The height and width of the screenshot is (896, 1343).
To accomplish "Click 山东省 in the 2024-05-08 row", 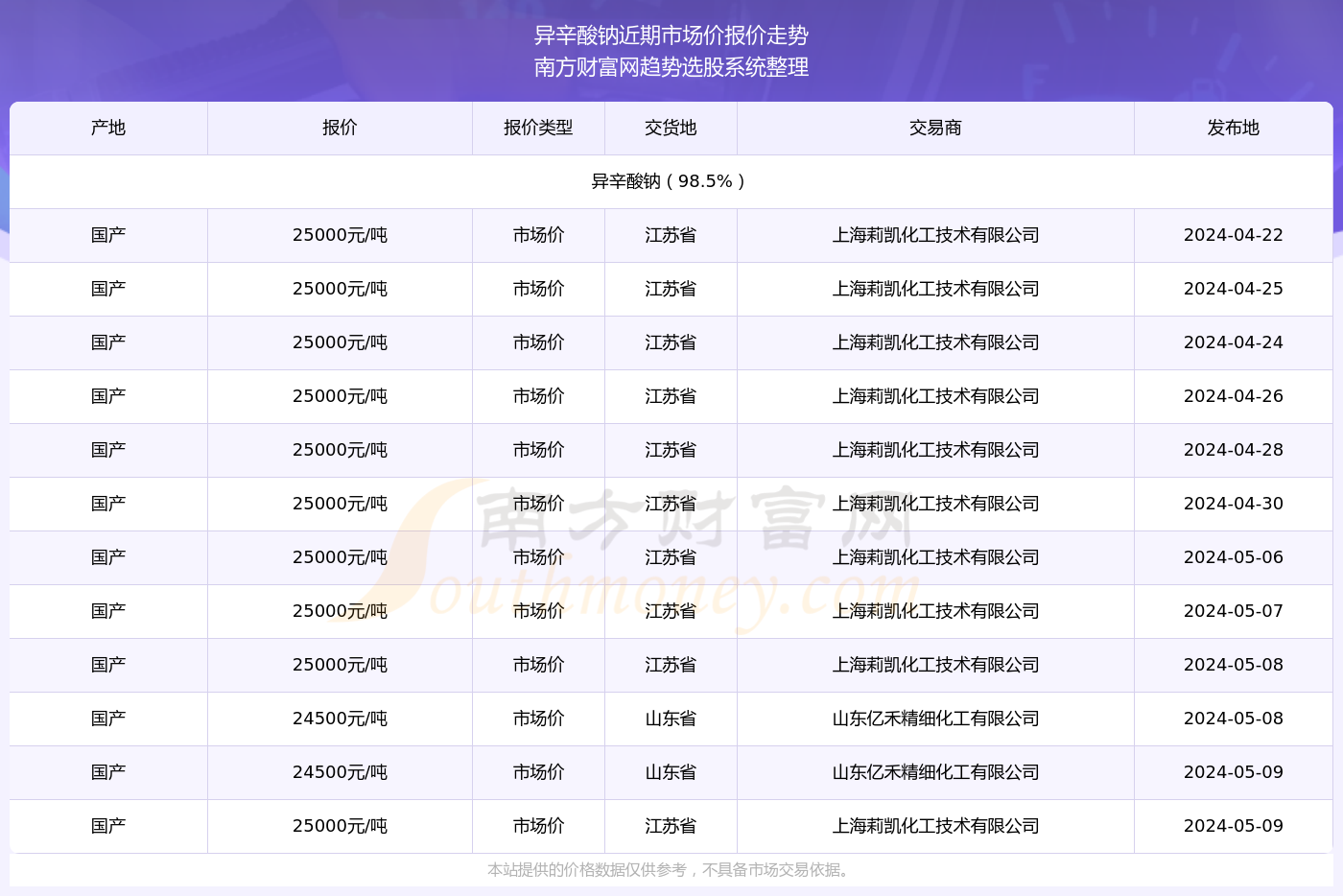I will [x=671, y=719].
